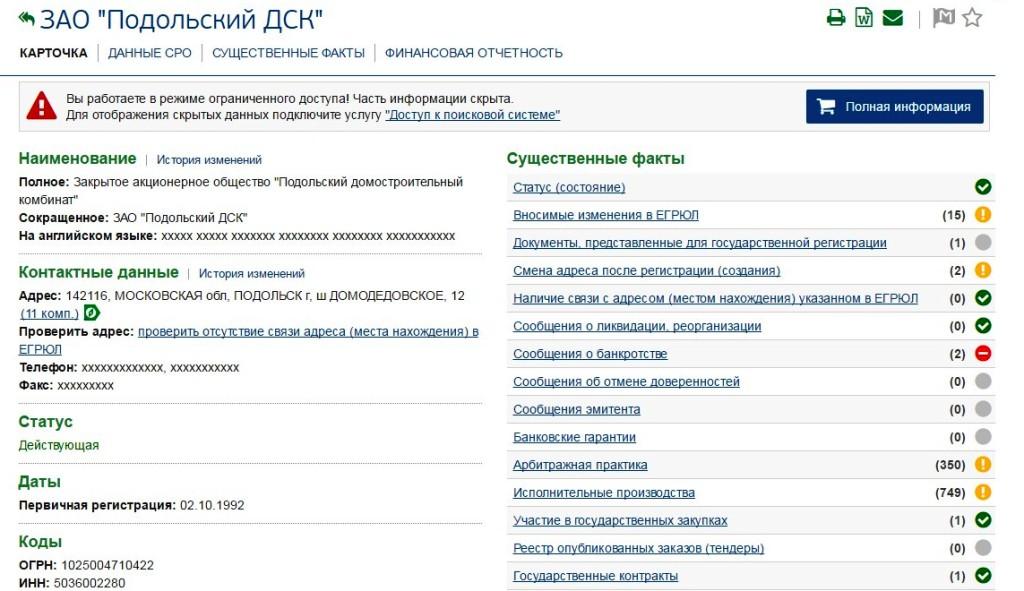The image size is (1024, 591).
Task: Click the ИНН value 5036002280
Action: point(89,583)
